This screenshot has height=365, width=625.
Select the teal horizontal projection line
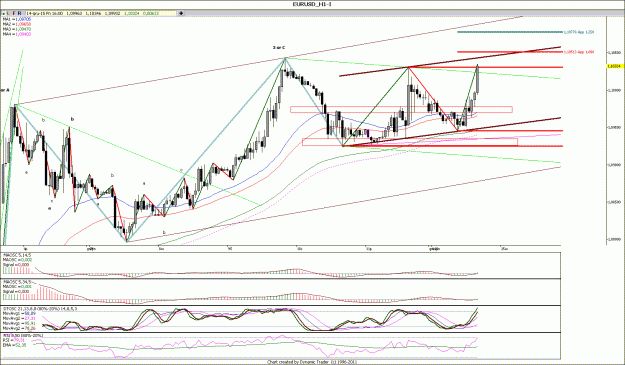click(x=510, y=32)
